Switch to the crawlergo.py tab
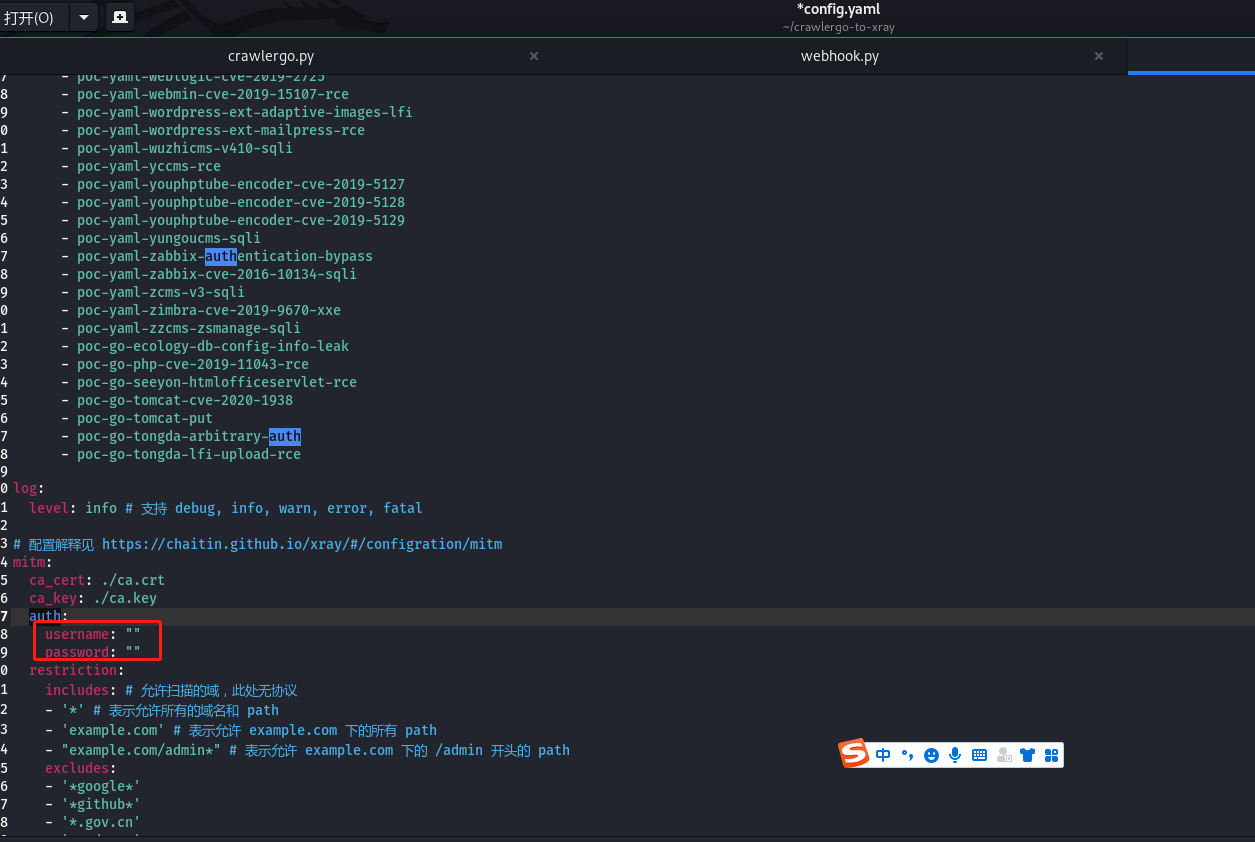1255x842 pixels. [x=271, y=56]
